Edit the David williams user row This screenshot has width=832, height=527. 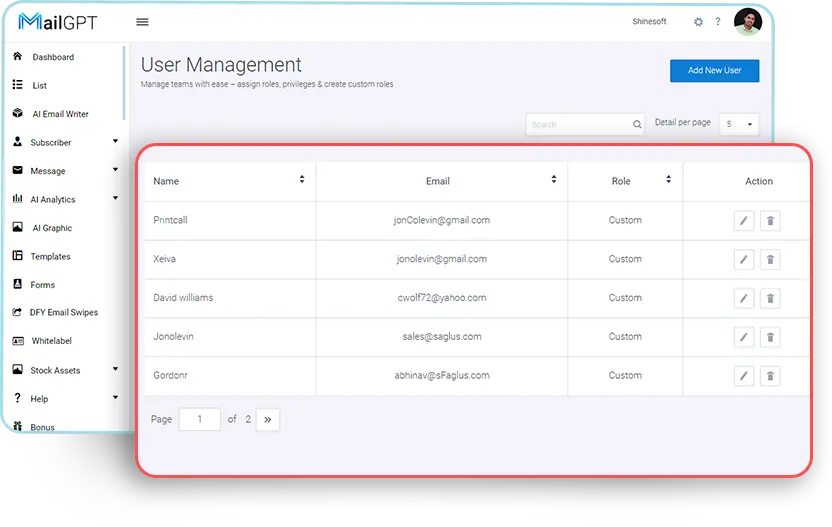pyautogui.click(x=743, y=298)
